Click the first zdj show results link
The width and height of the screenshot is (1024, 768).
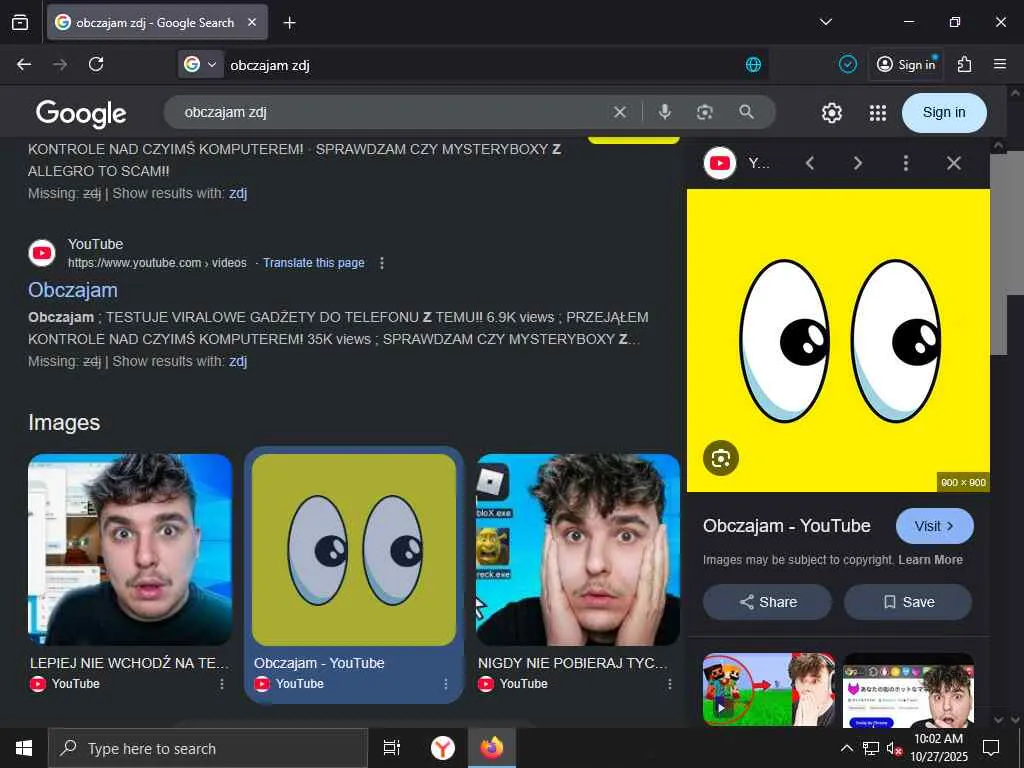238,193
